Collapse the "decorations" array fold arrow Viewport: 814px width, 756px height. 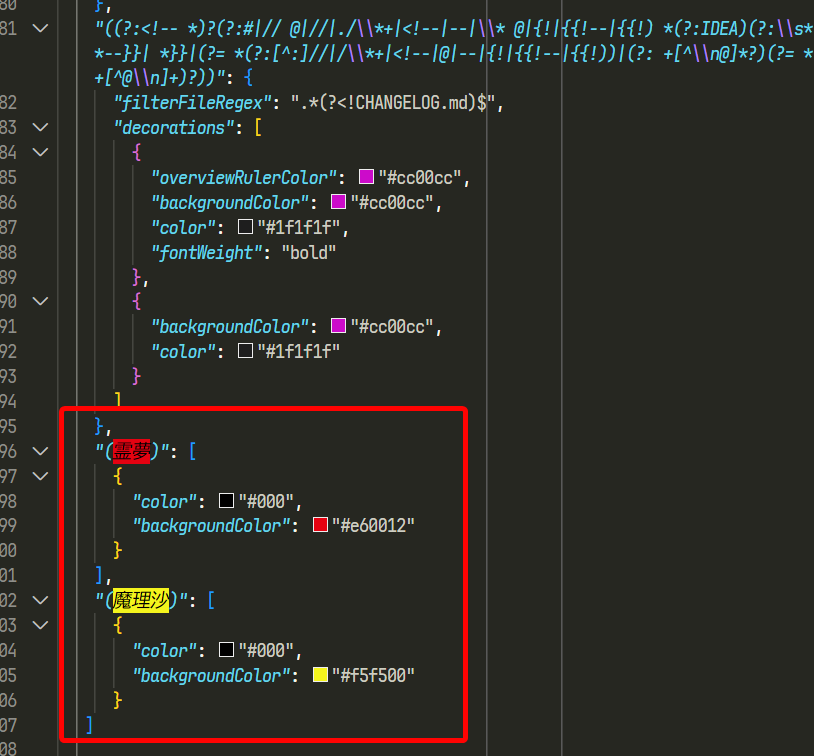click(40, 127)
